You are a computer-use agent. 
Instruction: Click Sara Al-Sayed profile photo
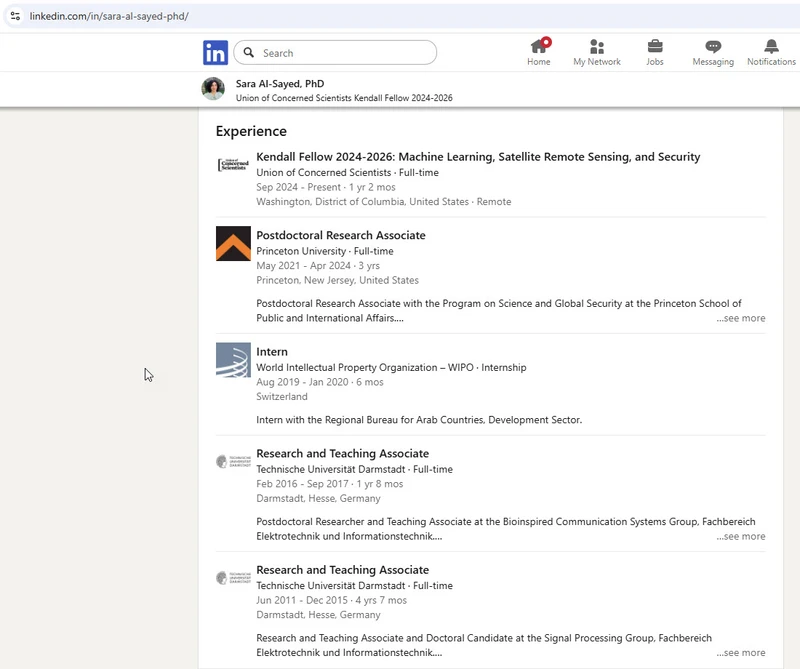(213, 89)
